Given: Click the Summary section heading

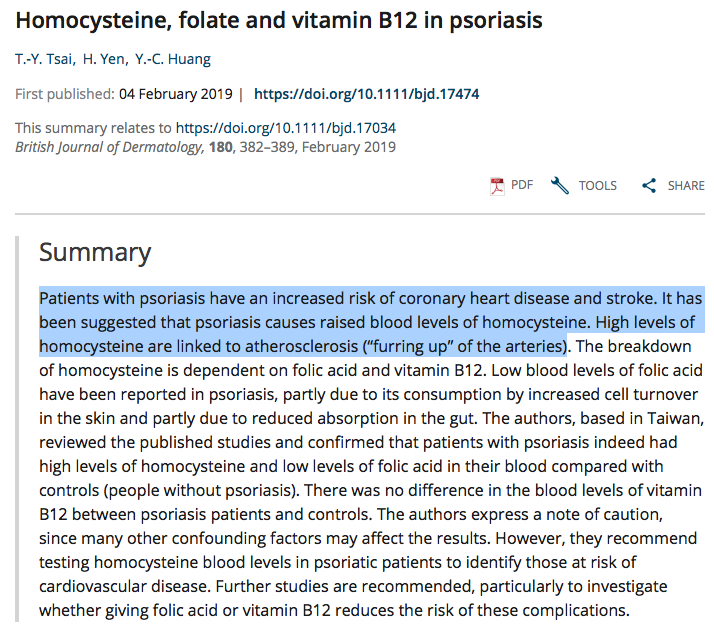Looking at the screenshot, I should pos(95,252).
